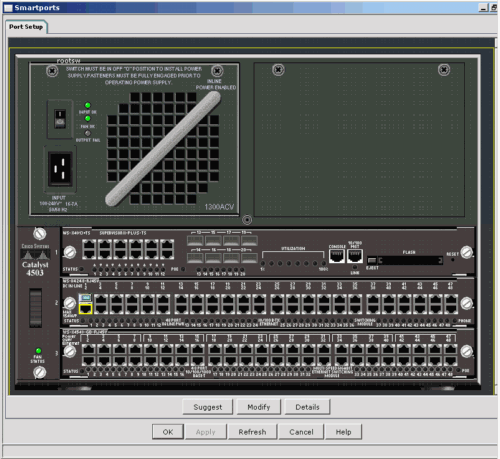Click the RESET pinhole on the supervisor
The height and width of the screenshot is (459, 500).
[x=452, y=260]
